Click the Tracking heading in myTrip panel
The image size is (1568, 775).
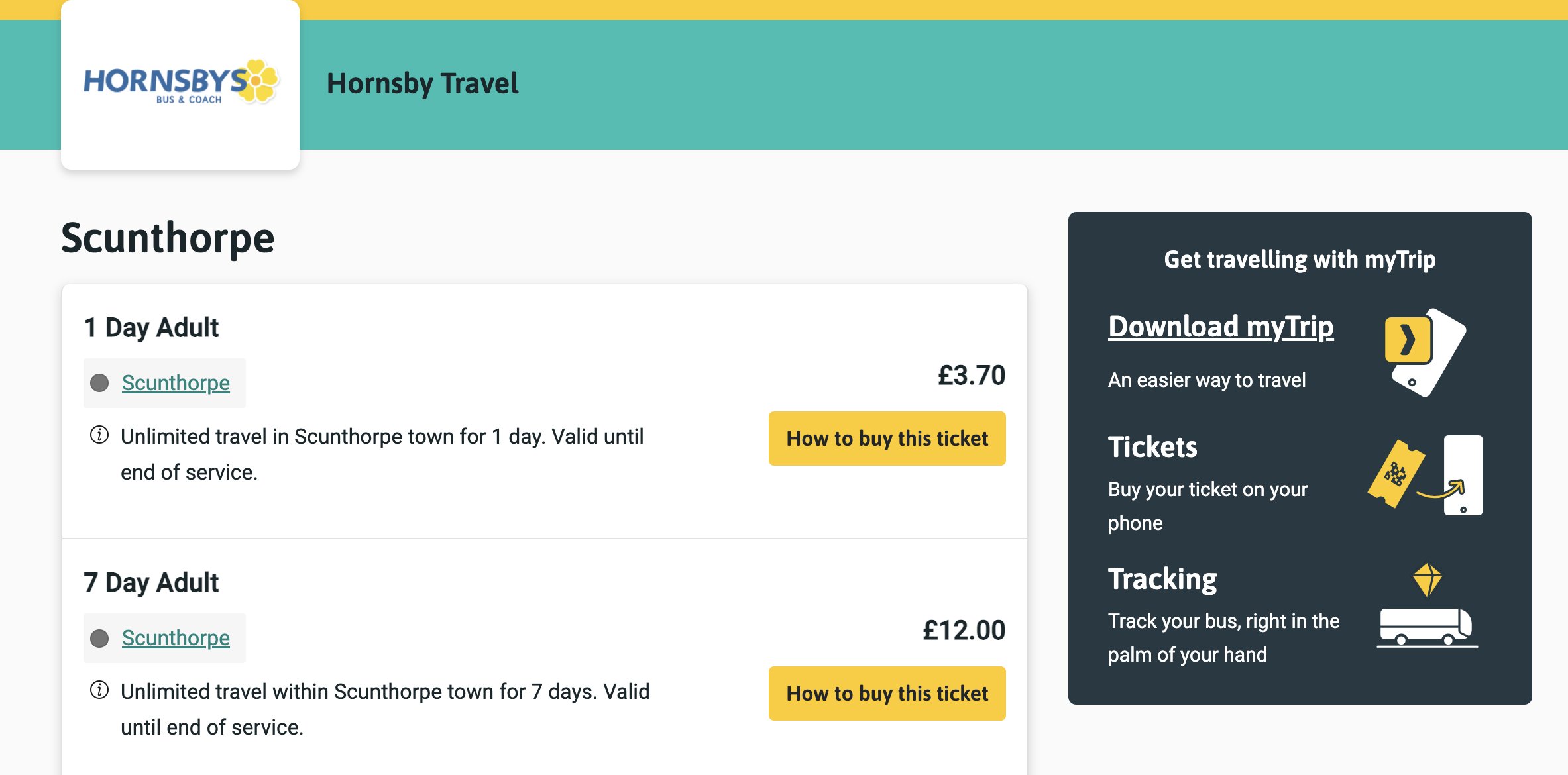coord(1162,579)
